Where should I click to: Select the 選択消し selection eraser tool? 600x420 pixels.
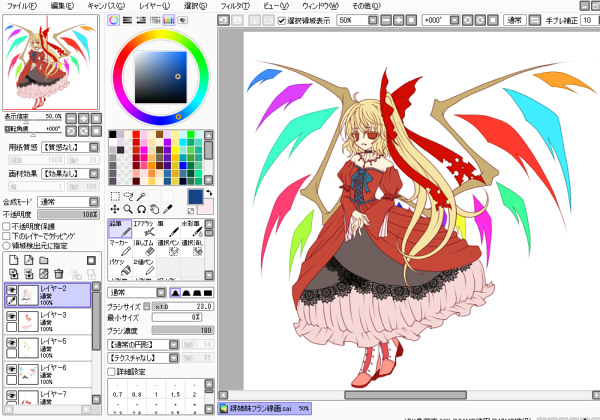click(192, 248)
